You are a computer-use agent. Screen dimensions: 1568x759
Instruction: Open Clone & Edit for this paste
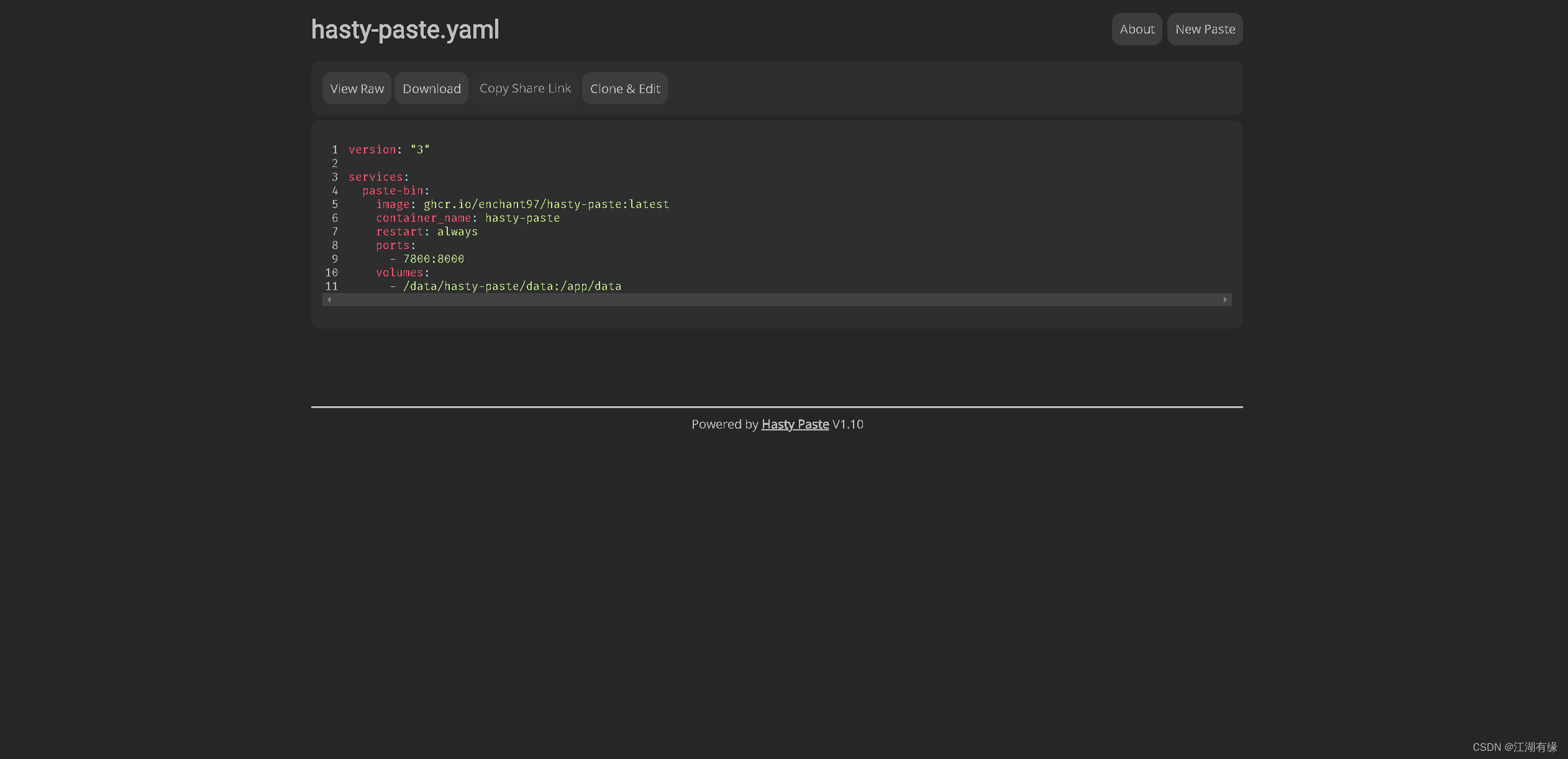(x=624, y=89)
